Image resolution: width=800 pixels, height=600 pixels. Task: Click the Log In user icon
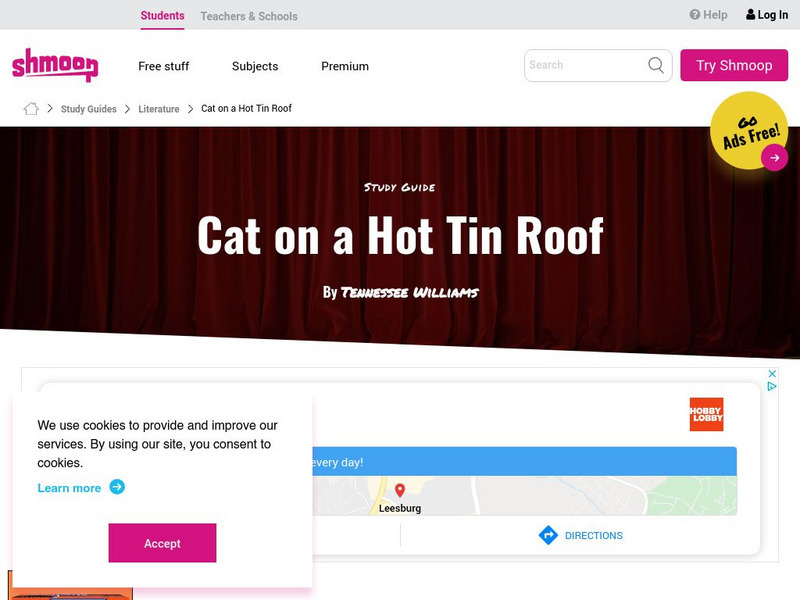[751, 14]
